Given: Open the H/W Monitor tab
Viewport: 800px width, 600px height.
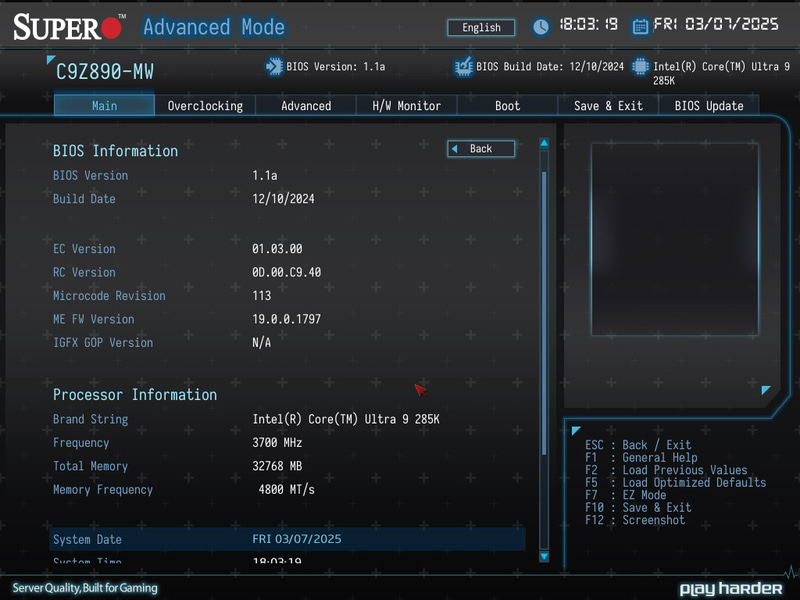Looking at the screenshot, I should 406,106.
